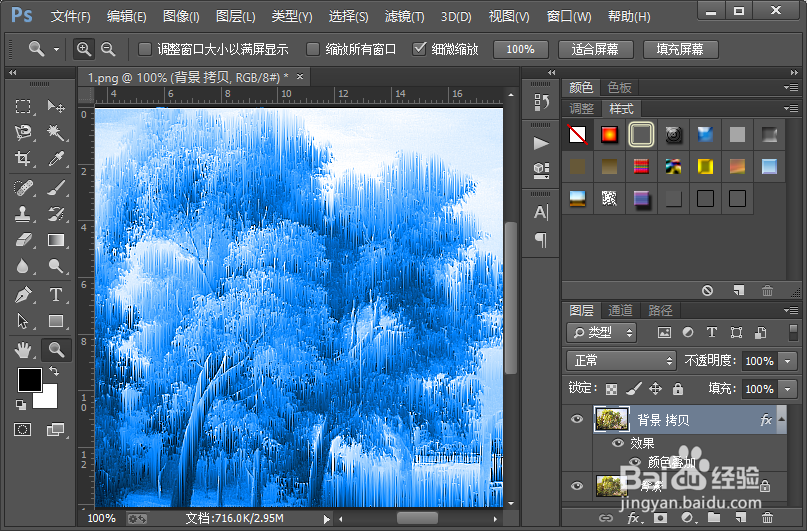Switch to the 通道 tab
Viewport: 807px width, 531px height.
[x=620, y=310]
